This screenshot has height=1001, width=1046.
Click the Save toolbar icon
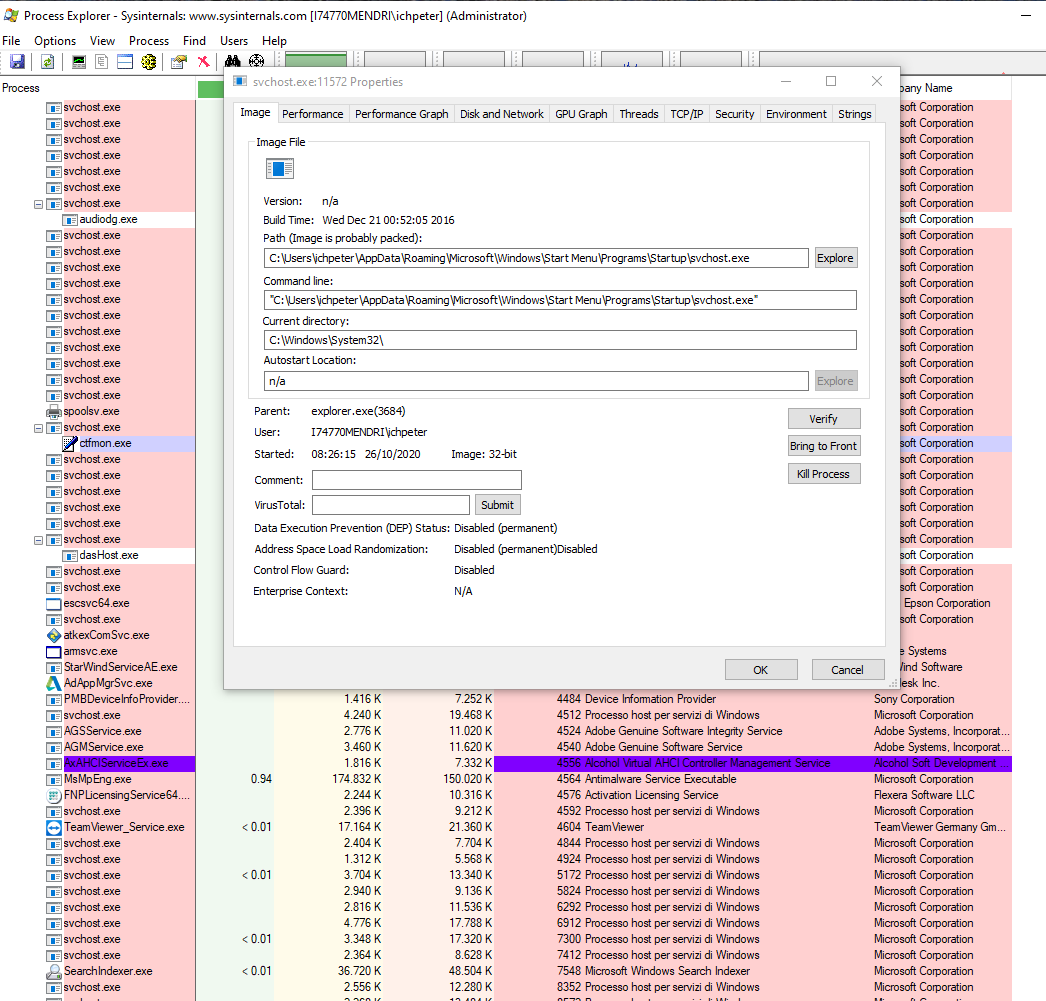click(17, 62)
